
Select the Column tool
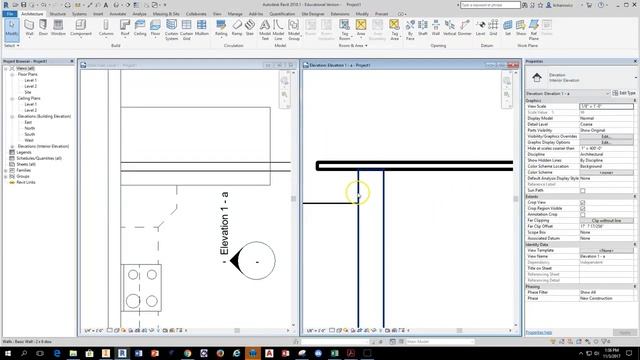click(106, 29)
